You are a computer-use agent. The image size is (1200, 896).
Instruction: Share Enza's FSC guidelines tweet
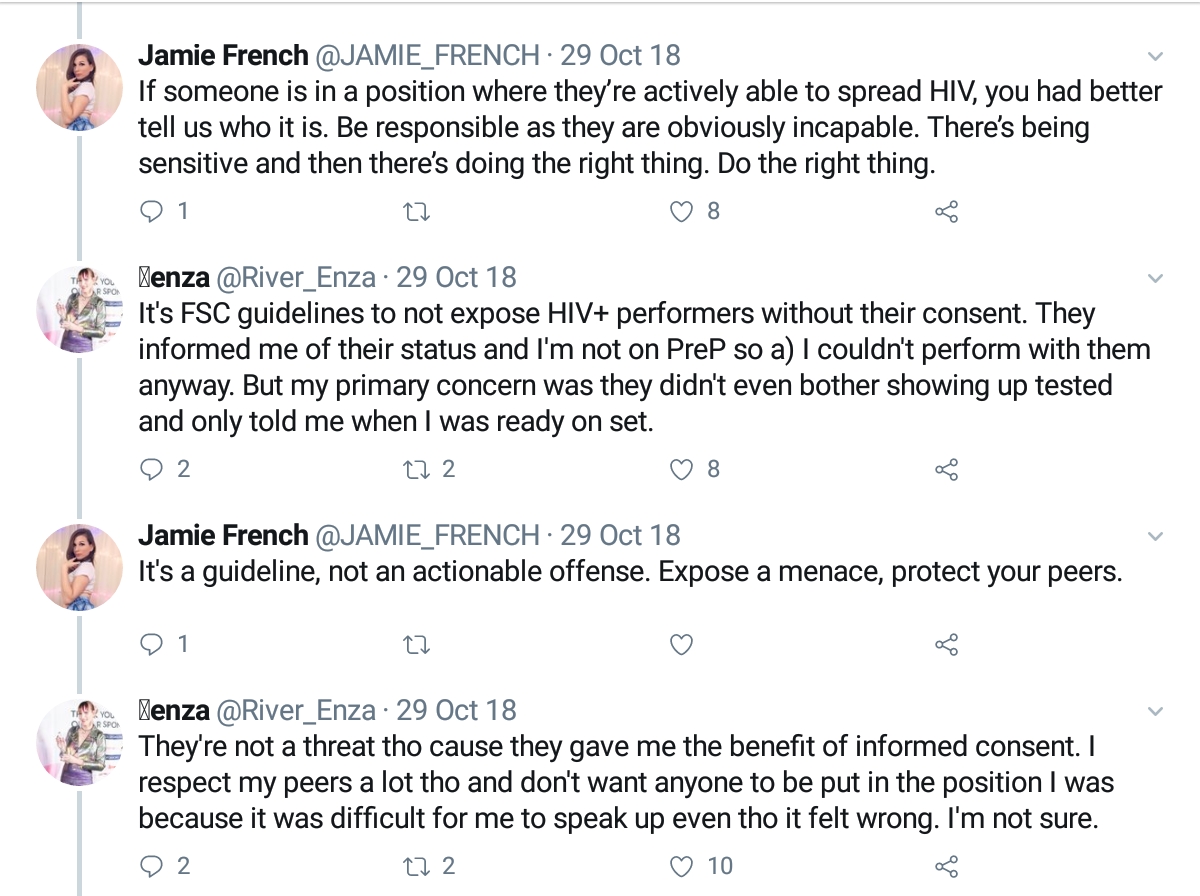click(x=946, y=469)
